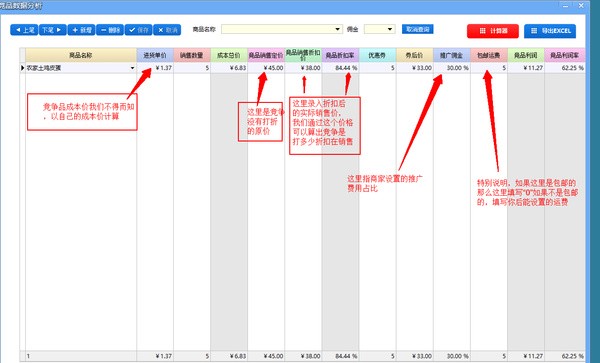
Task: Select the ¥33.00 cell in first row
Action: click(414, 68)
